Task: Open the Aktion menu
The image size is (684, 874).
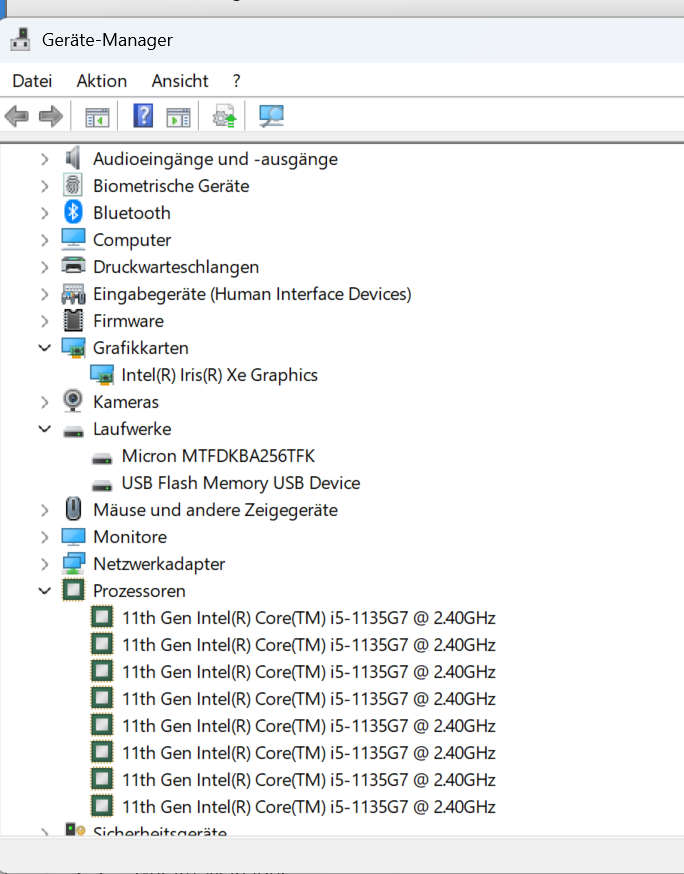Action: click(101, 81)
